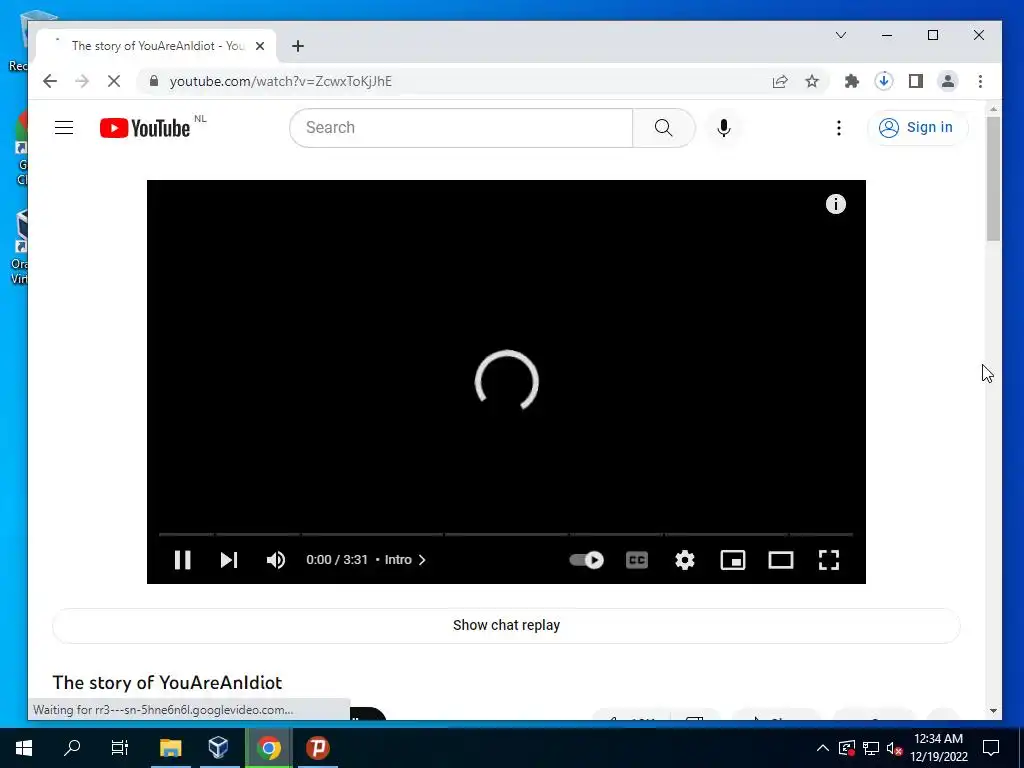Click the page vertical scrollbar thumb

pos(993,179)
